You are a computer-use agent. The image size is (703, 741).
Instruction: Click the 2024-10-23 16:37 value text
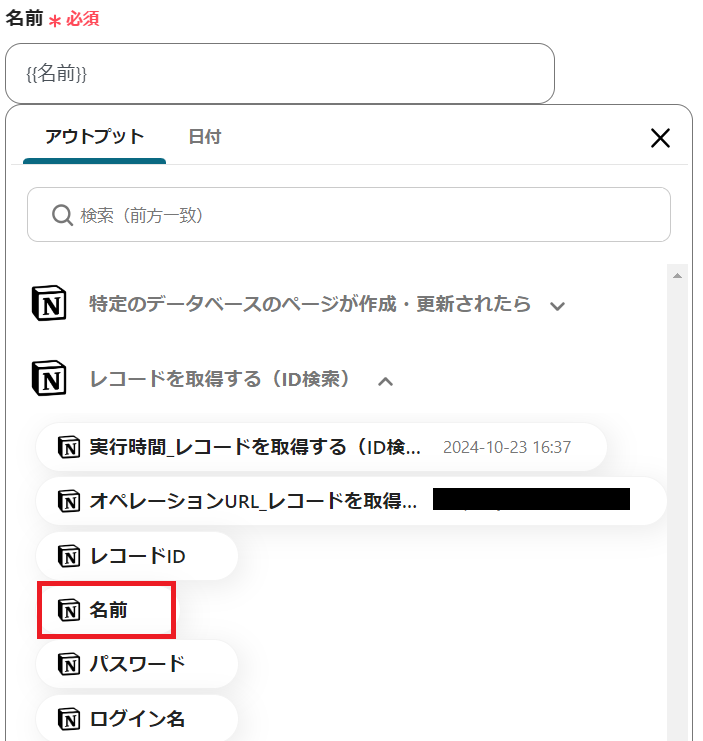[x=507, y=447]
